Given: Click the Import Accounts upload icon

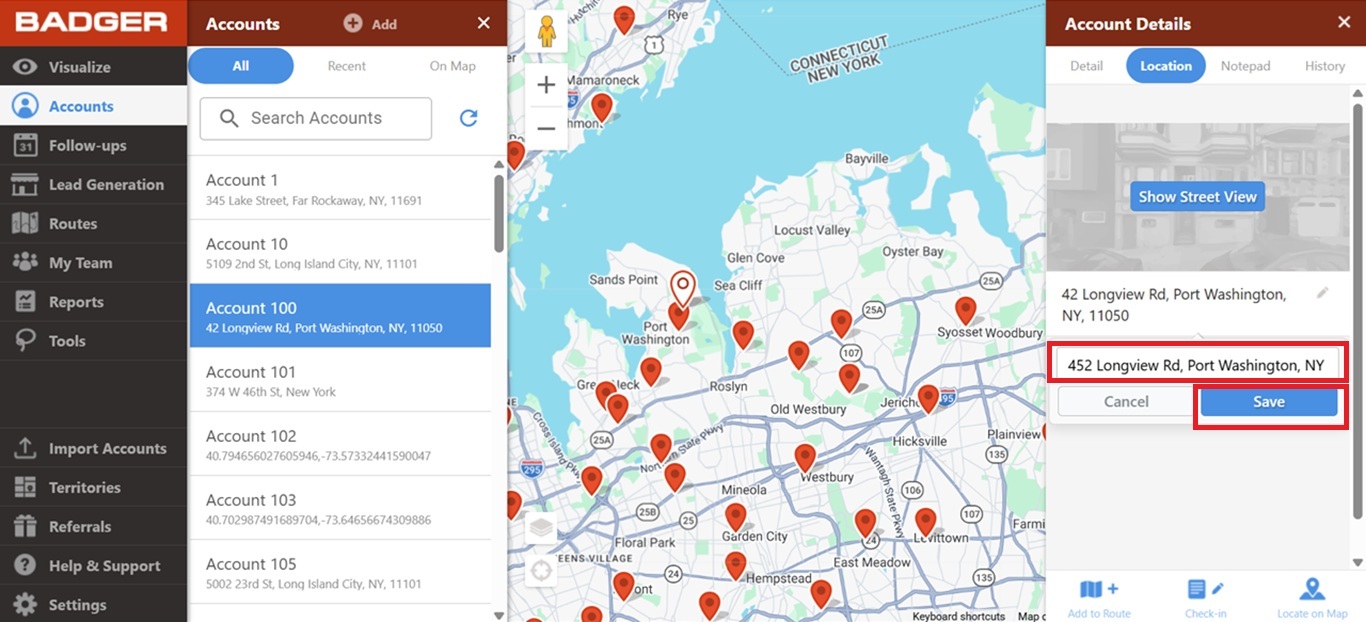Looking at the screenshot, I should (25, 448).
